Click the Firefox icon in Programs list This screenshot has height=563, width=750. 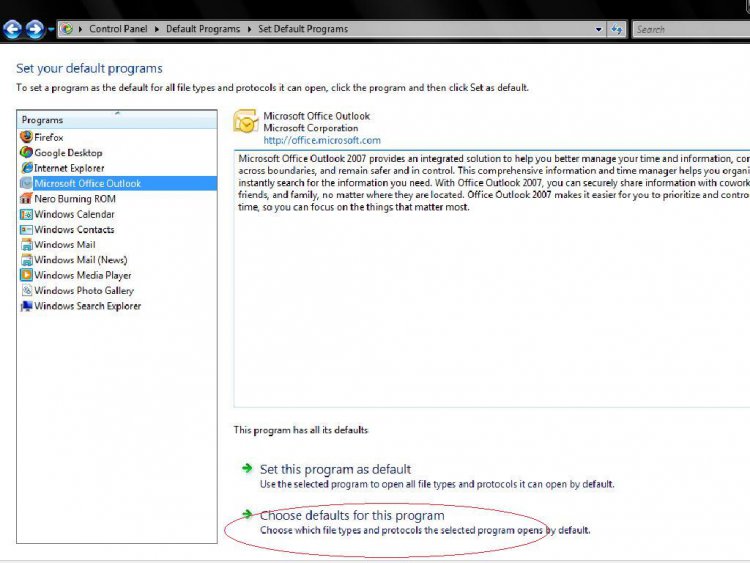[x=26, y=137]
